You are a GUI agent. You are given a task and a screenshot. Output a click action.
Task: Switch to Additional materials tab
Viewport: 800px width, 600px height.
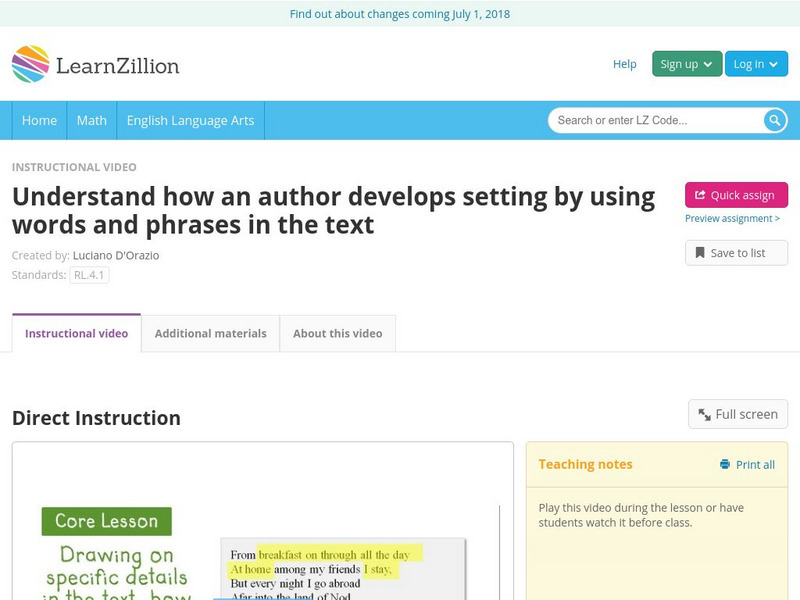click(x=211, y=333)
